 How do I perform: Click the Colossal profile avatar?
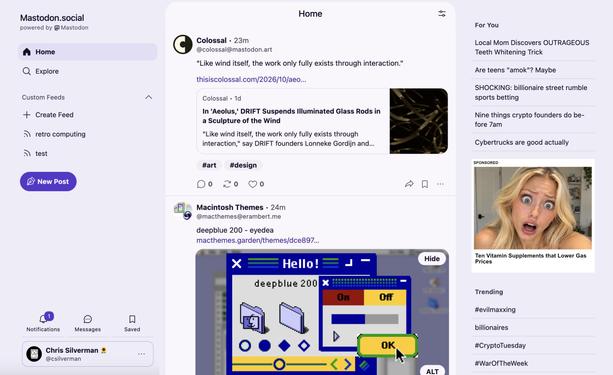[183, 44]
